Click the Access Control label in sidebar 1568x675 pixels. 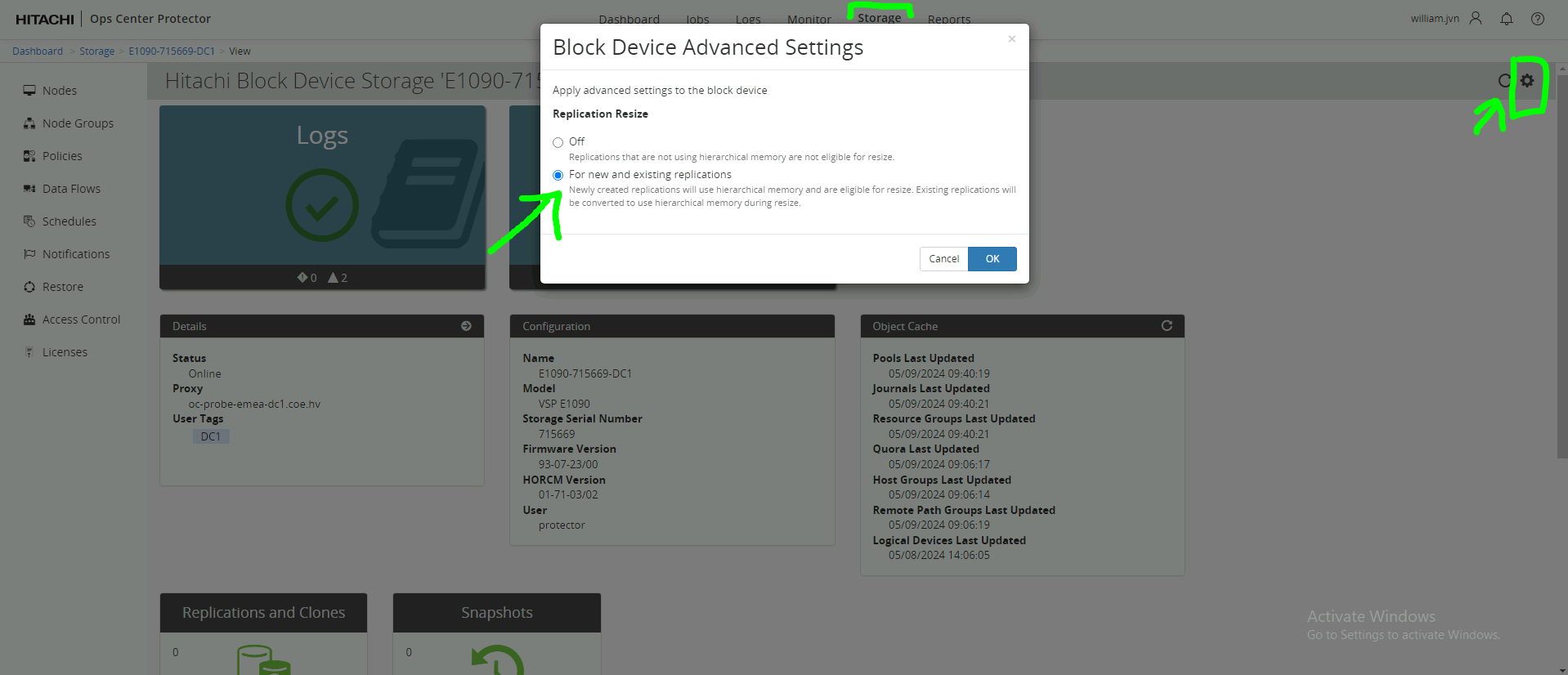[x=81, y=320]
